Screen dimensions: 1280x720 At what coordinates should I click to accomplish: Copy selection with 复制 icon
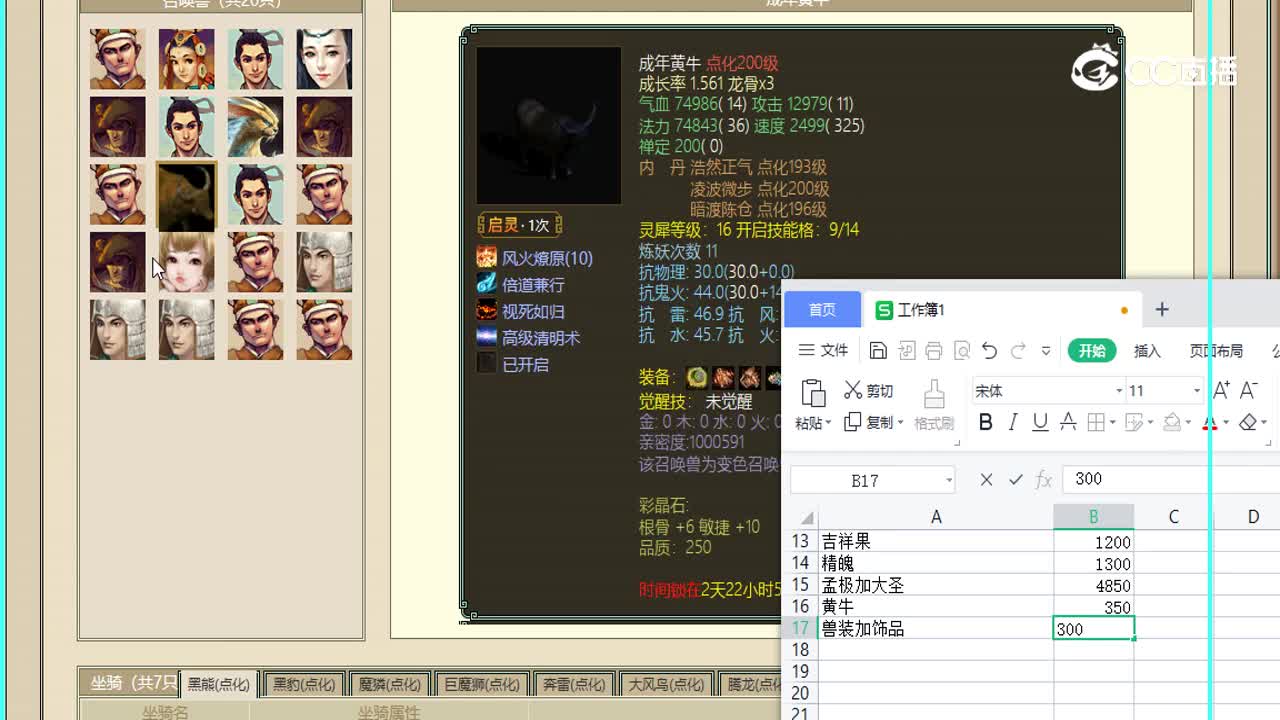pos(852,422)
